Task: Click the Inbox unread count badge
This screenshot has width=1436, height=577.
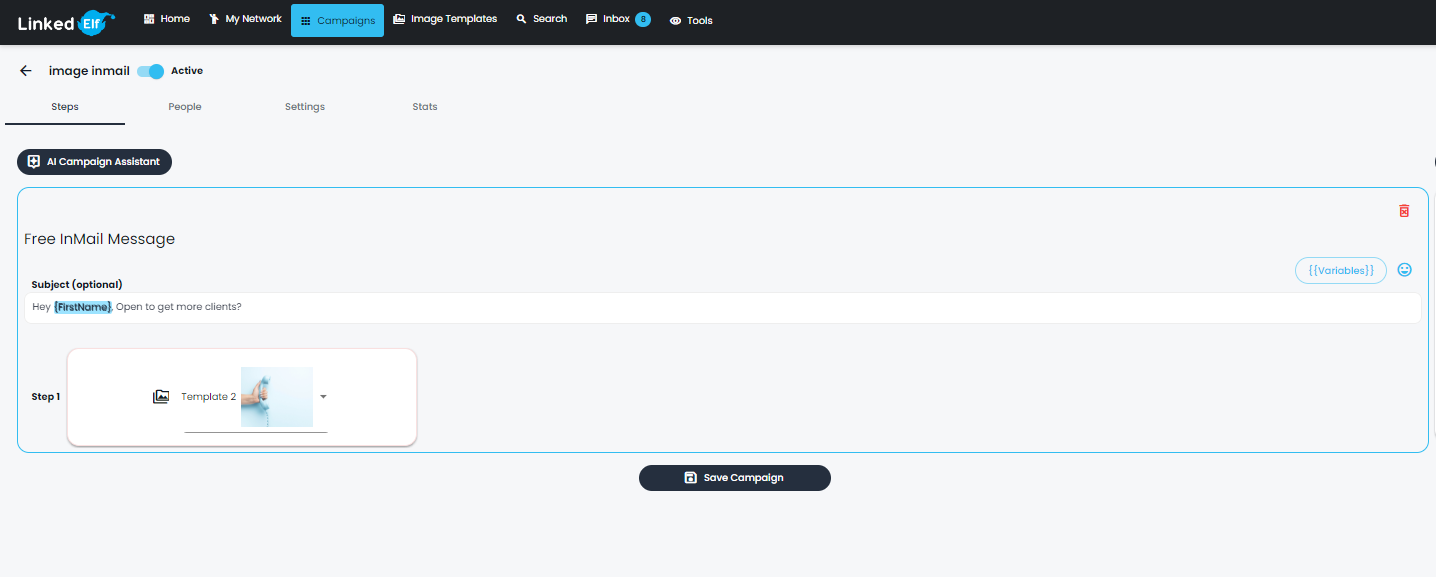Action: 643,19
